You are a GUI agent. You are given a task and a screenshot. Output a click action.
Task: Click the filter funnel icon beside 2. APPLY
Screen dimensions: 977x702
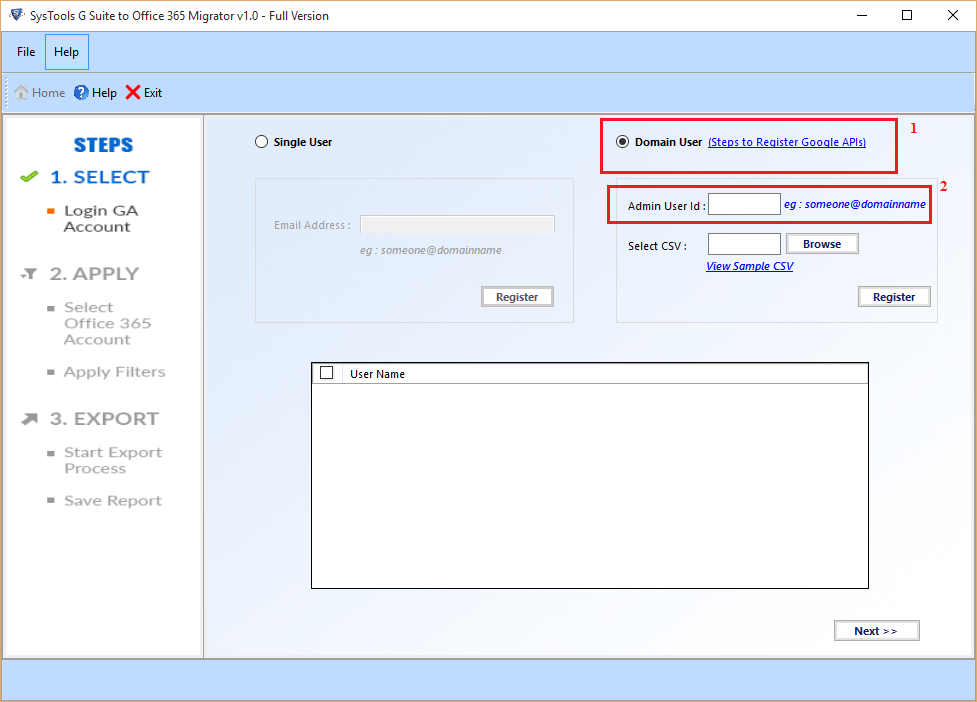tap(29, 273)
